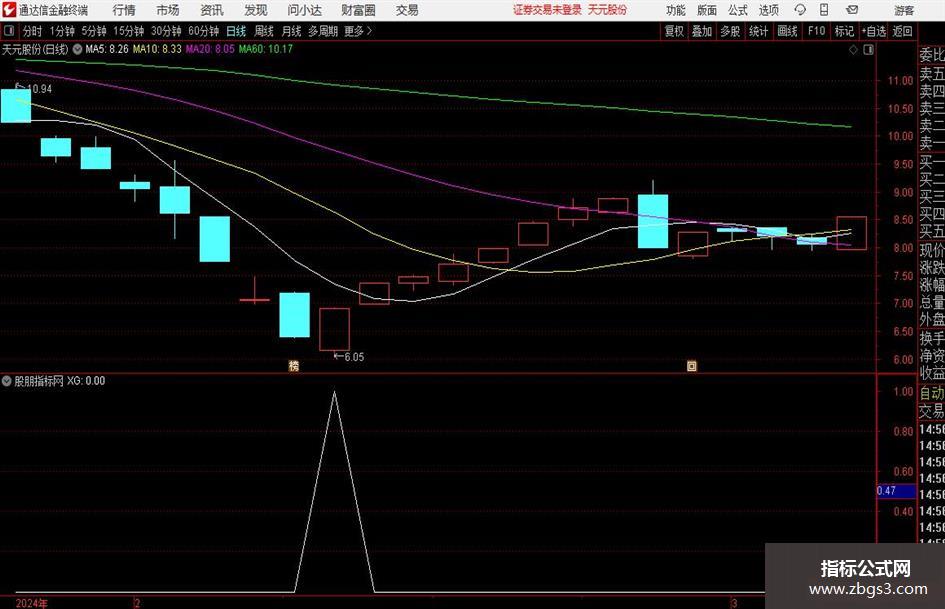Click the 回 marker icon under the chart
This screenshot has width=945, height=609.
692,365
